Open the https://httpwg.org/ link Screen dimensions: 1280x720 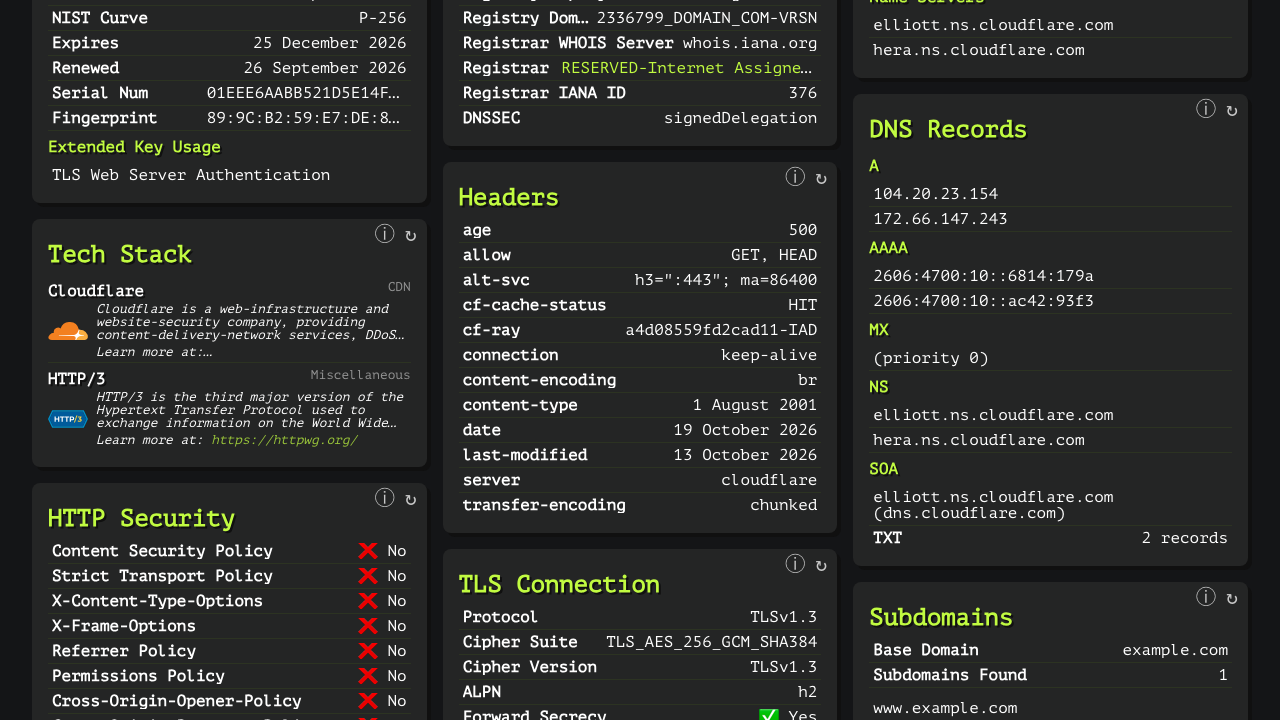click(284, 440)
